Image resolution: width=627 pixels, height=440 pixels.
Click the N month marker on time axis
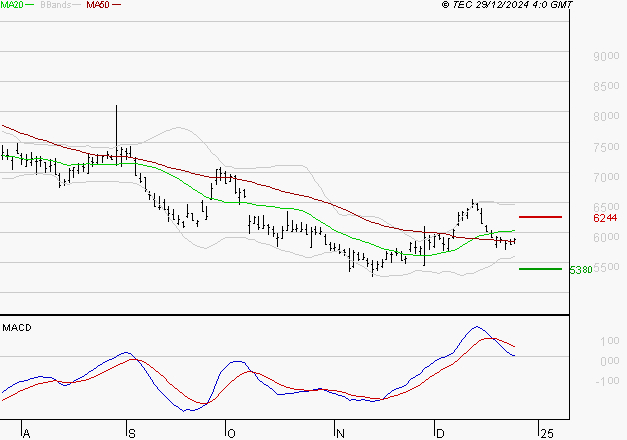[340, 434]
